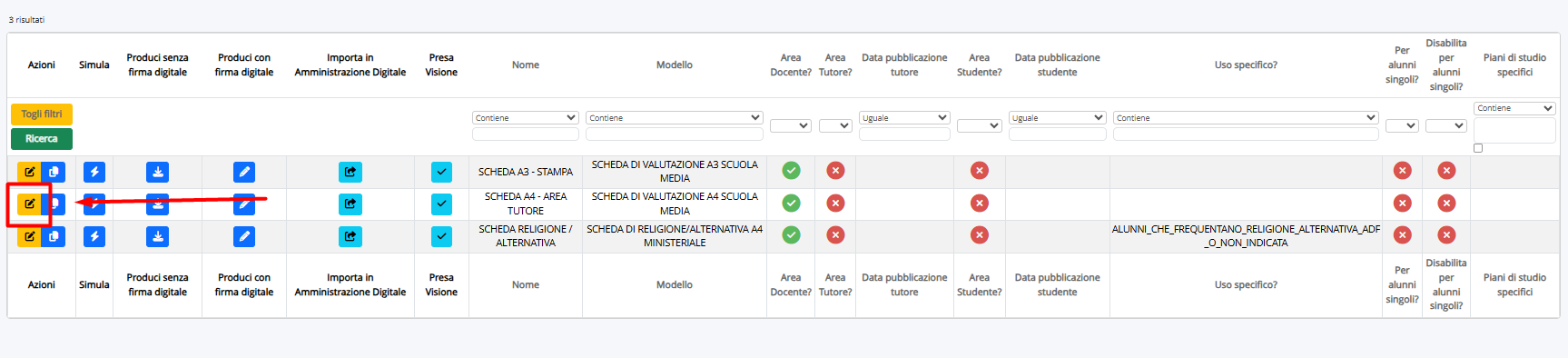Image resolution: width=1568 pixels, height=358 pixels.
Task: Click the Modello filter text field
Action: (675, 134)
